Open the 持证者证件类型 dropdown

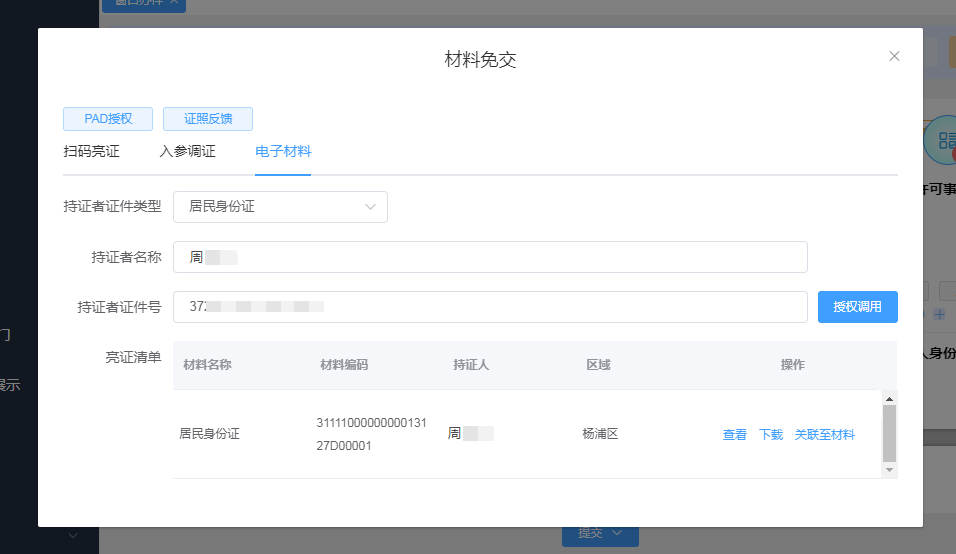pyautogui.click(x=280, y=207)
